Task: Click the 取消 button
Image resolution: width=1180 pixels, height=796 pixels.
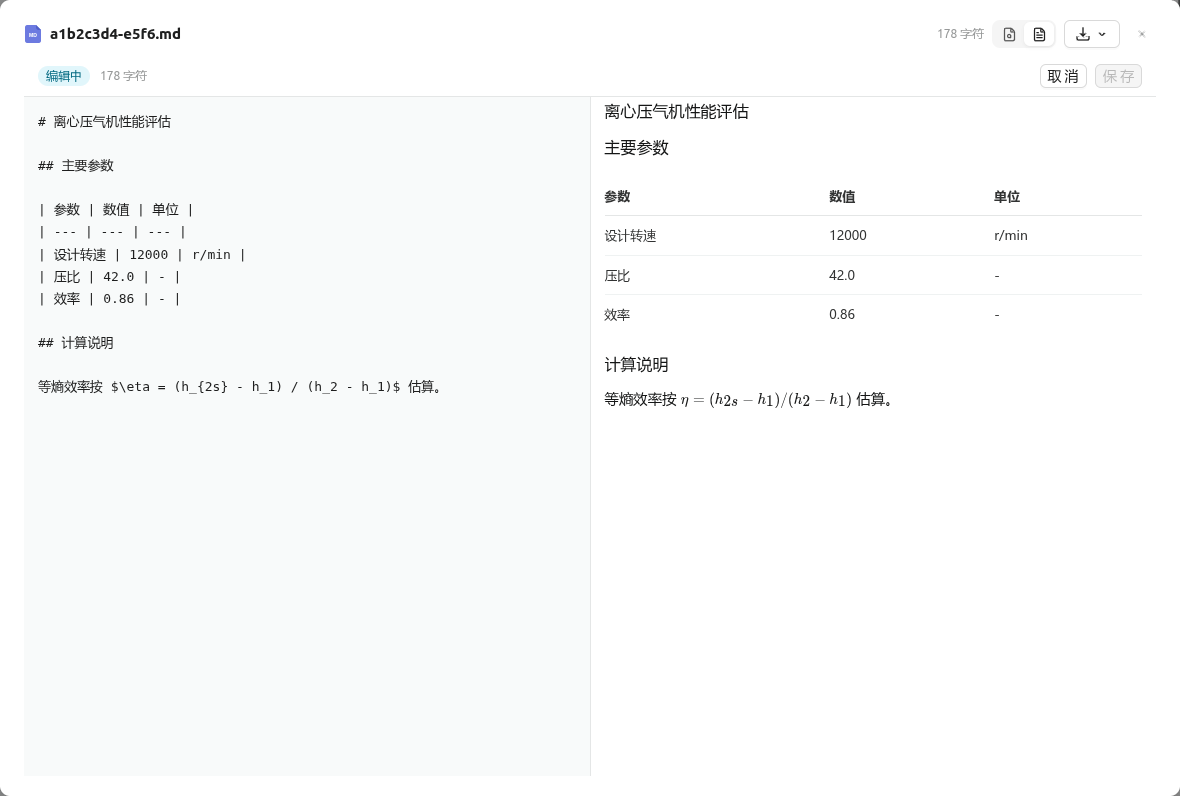Action: [1063, 76]
